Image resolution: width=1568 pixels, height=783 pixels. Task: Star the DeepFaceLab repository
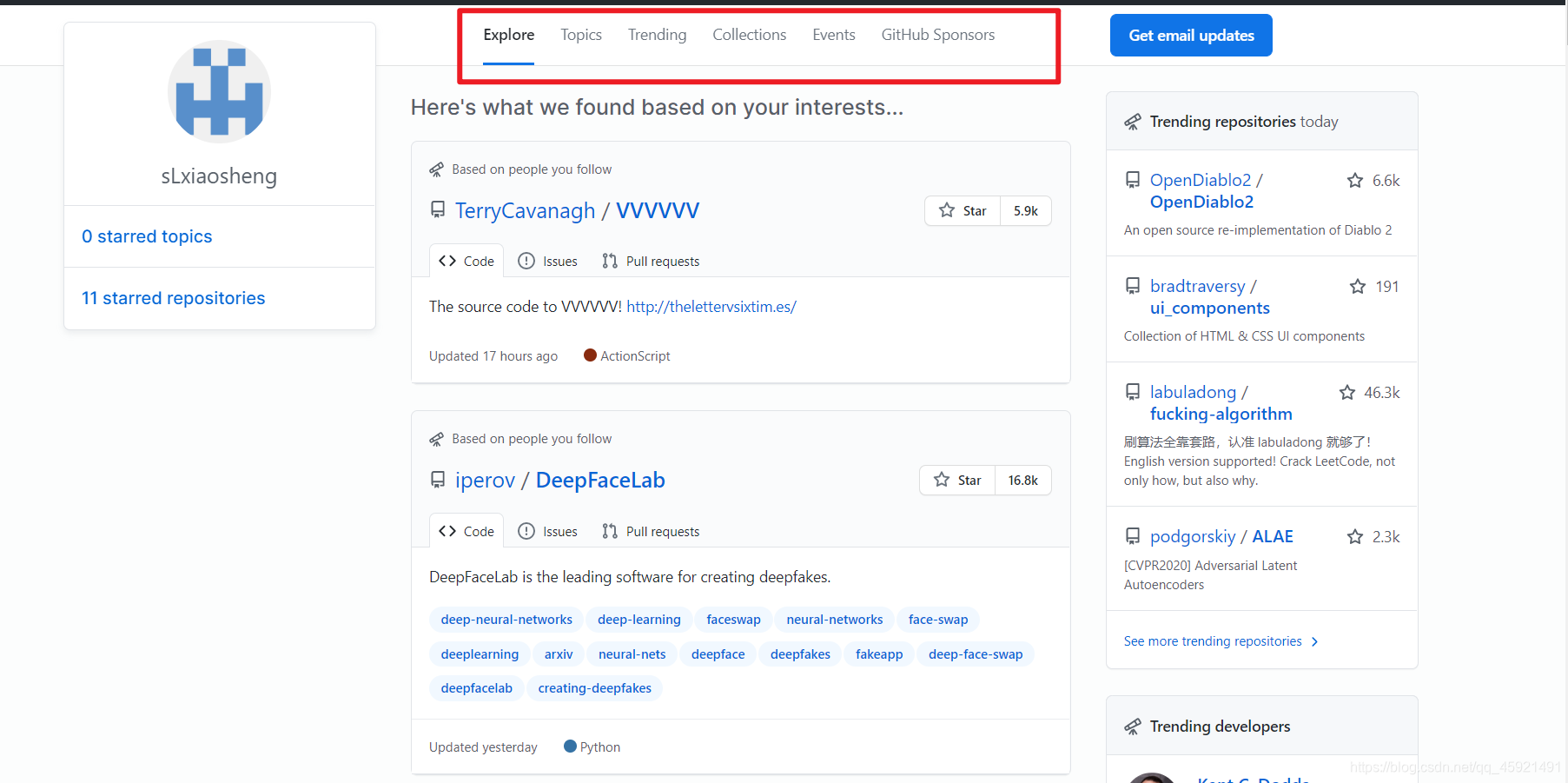[x=957, y=481]
